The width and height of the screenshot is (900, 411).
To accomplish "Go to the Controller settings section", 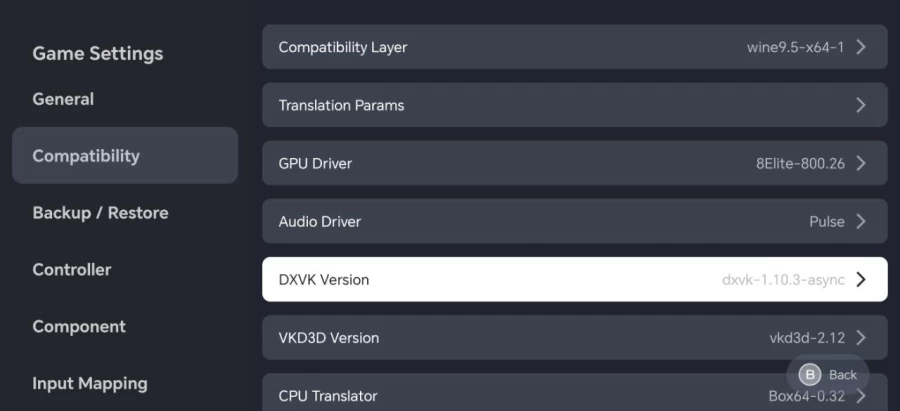I will point(72,270).
